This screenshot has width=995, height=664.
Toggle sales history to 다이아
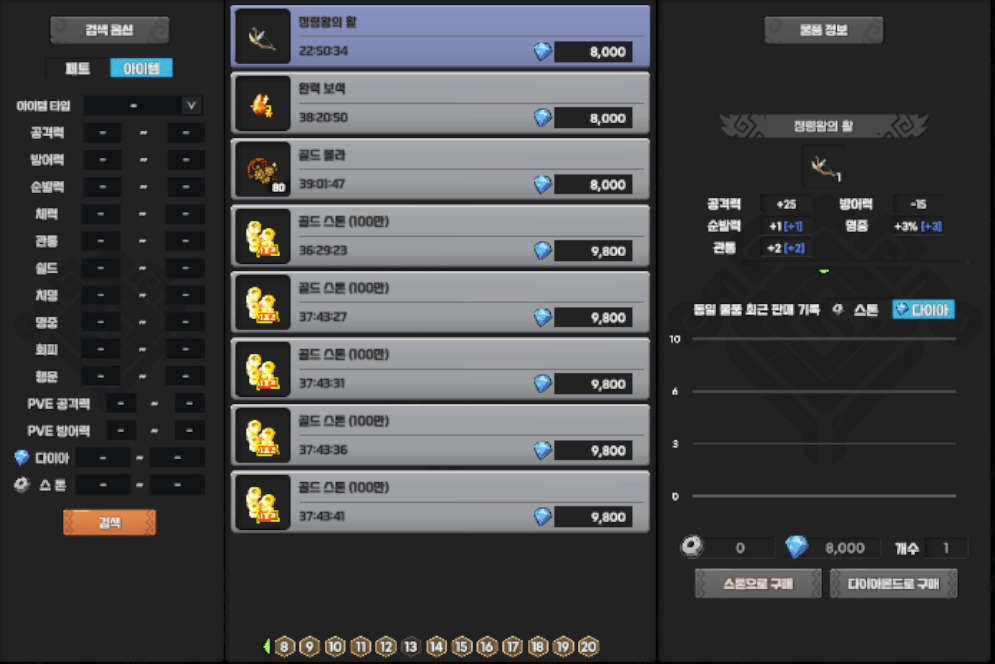pos(923,310)
